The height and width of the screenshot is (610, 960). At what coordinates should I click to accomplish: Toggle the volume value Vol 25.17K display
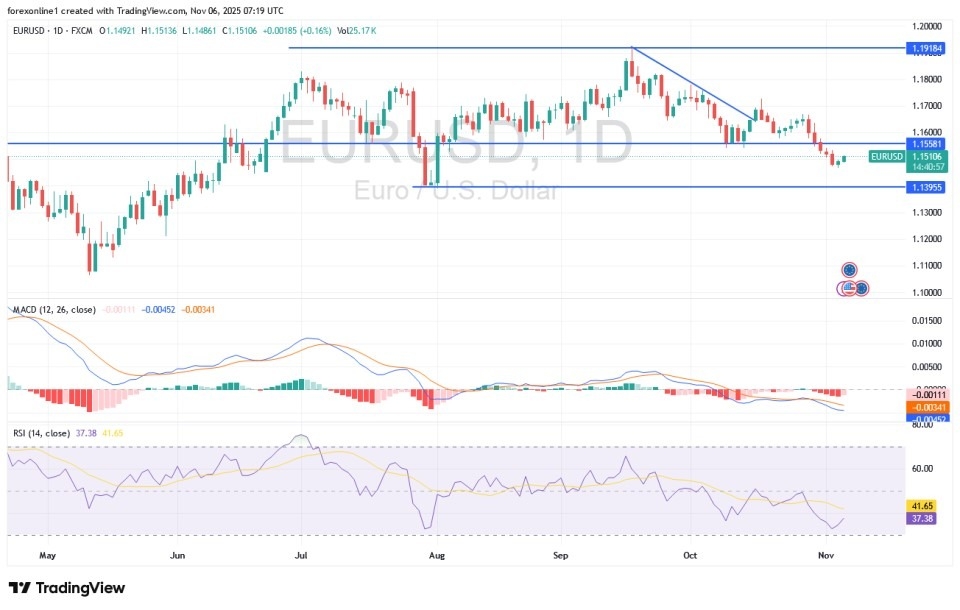coord(356,31)
